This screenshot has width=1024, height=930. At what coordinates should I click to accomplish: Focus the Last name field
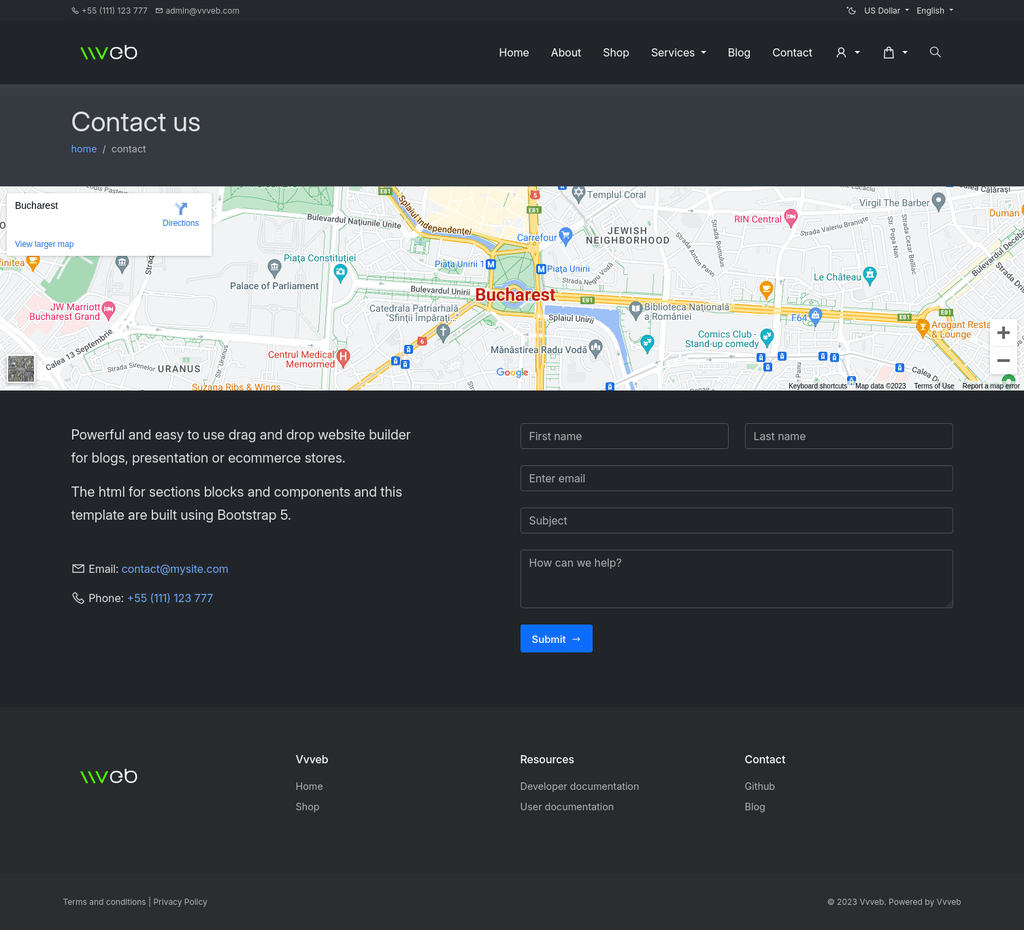848,436
